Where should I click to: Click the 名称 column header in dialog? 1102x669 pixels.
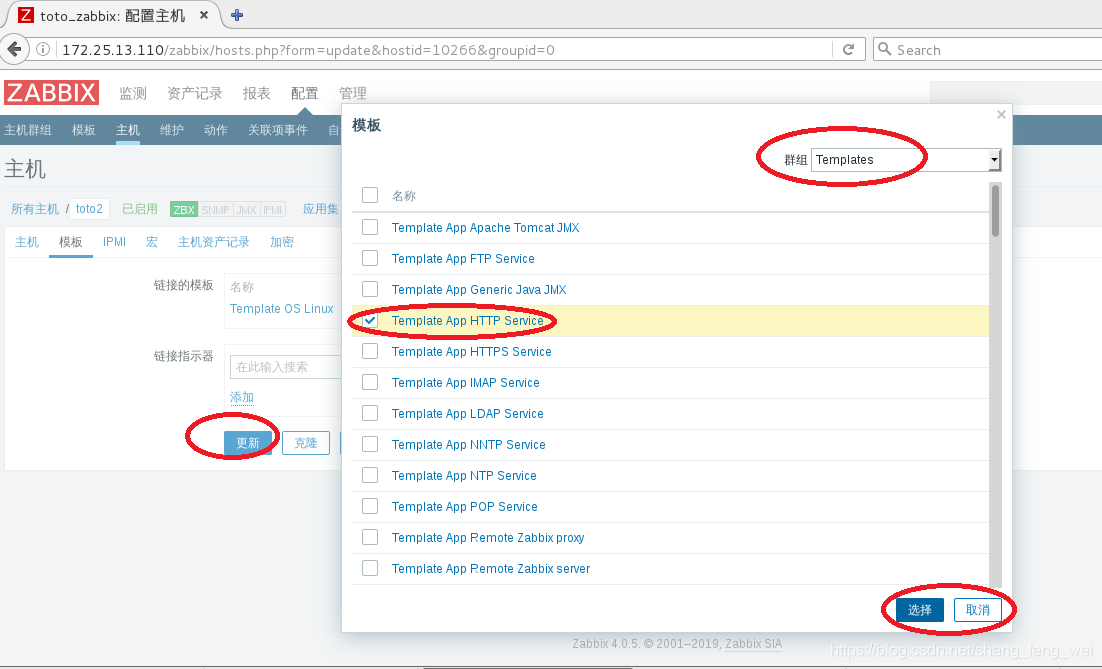click(x=403, y=195)
